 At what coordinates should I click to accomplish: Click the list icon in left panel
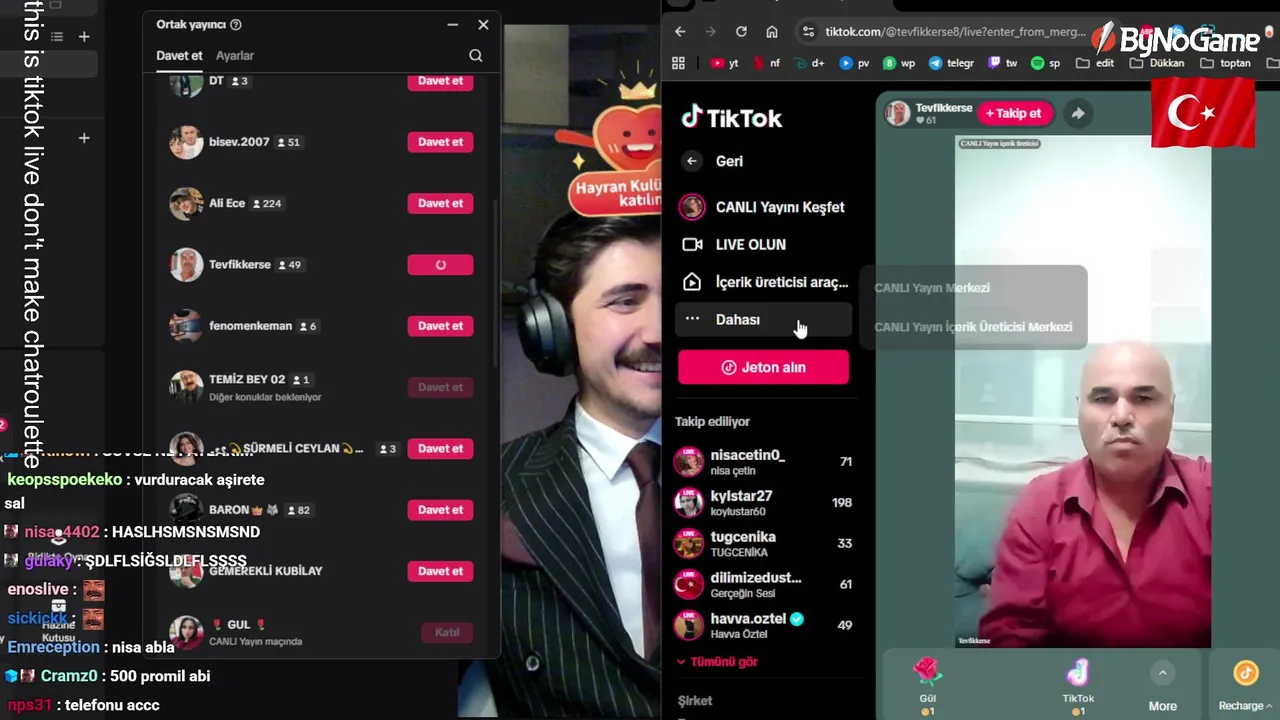pos(57,37)
